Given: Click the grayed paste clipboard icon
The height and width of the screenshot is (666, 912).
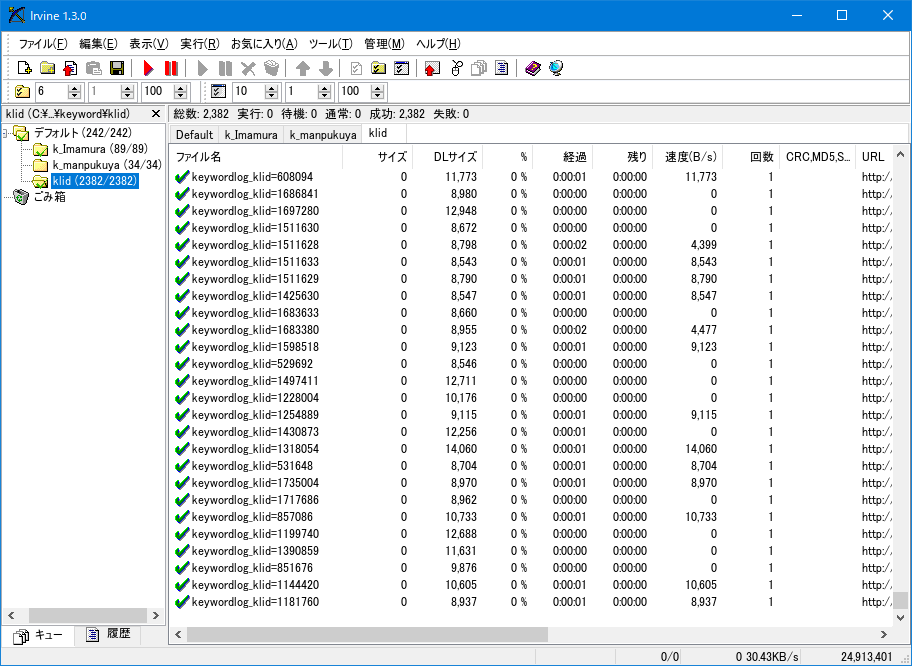Looking at the screenshot, I should [x=94, y=68].
